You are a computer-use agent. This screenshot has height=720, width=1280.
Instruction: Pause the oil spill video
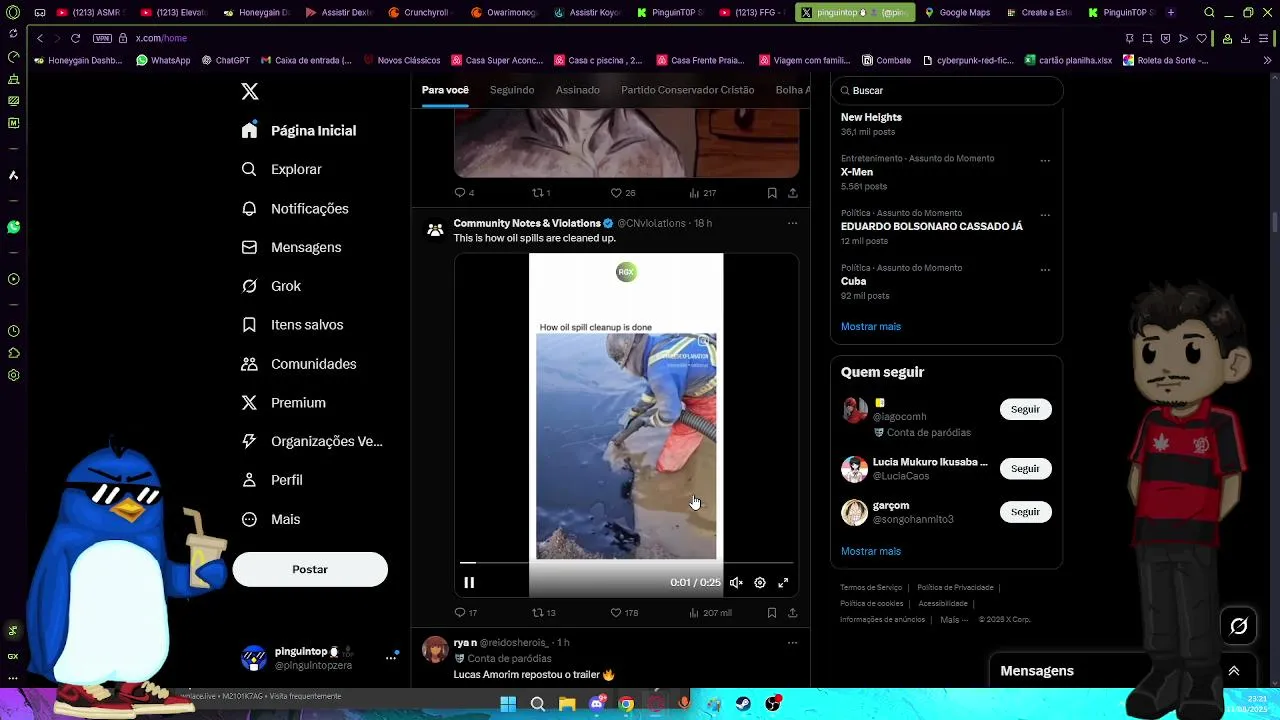click(x=469, y=583)
